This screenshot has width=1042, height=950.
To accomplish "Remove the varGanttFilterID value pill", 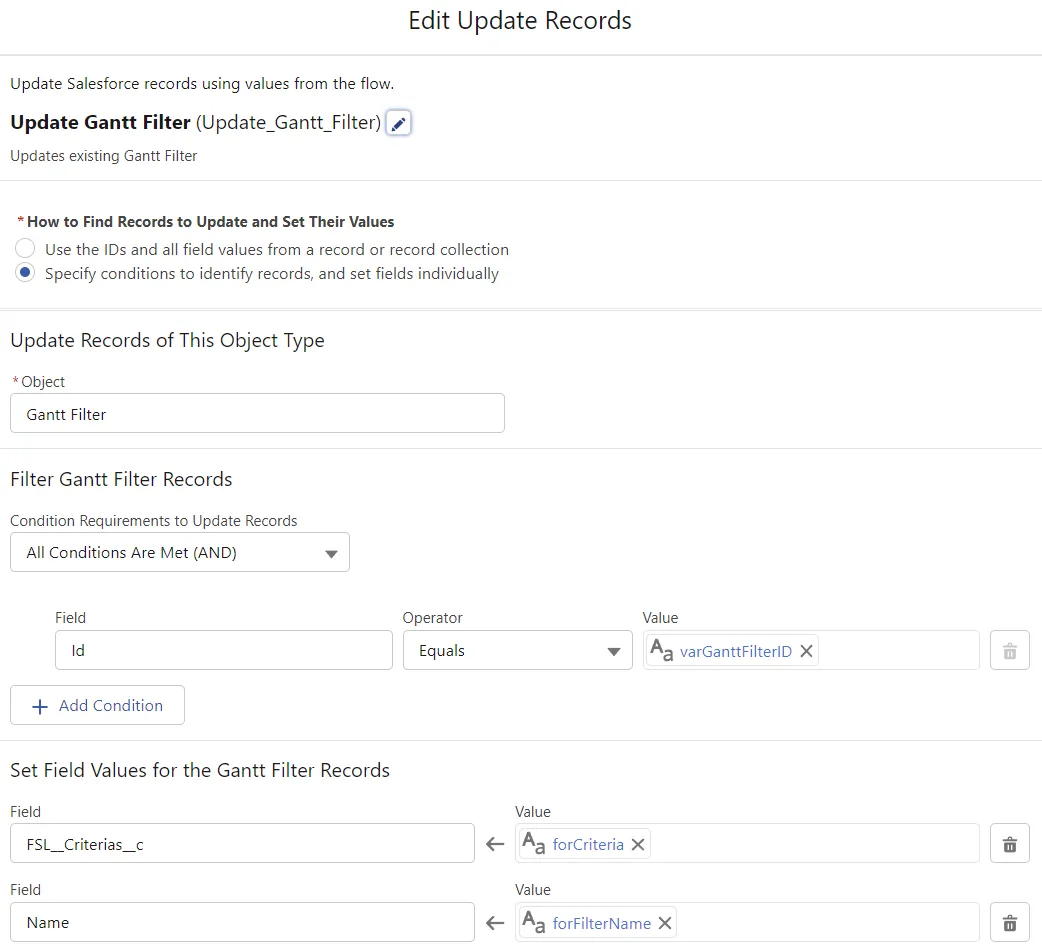I will [x=806, y=652].
